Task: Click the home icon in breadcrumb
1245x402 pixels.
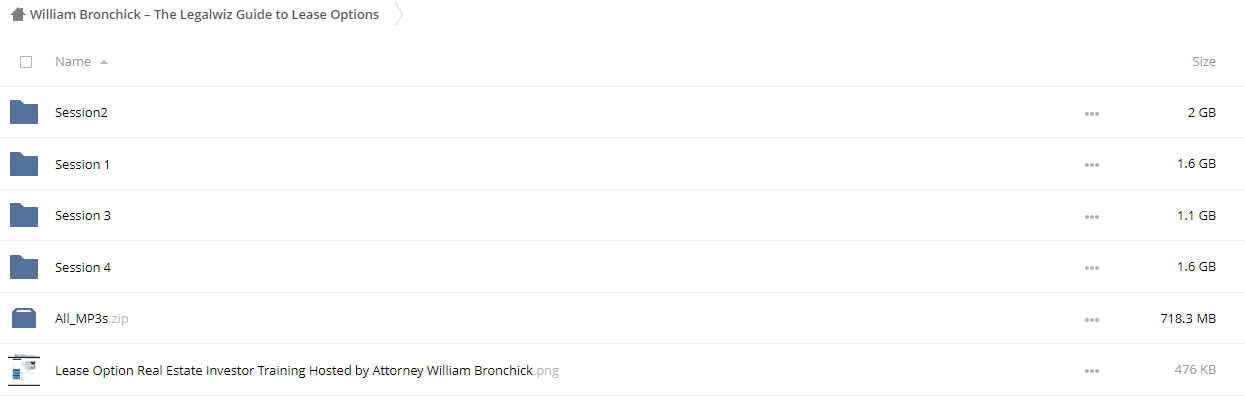Action: [x=18, y=15]
